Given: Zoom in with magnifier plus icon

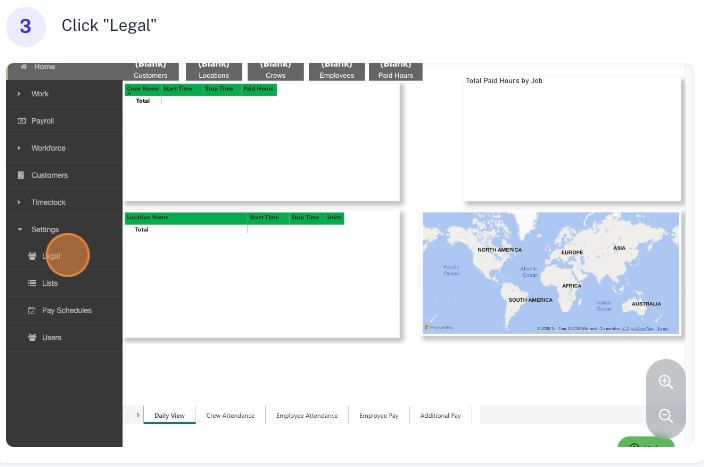Looking at the screenshot, I should coord(666,382).
